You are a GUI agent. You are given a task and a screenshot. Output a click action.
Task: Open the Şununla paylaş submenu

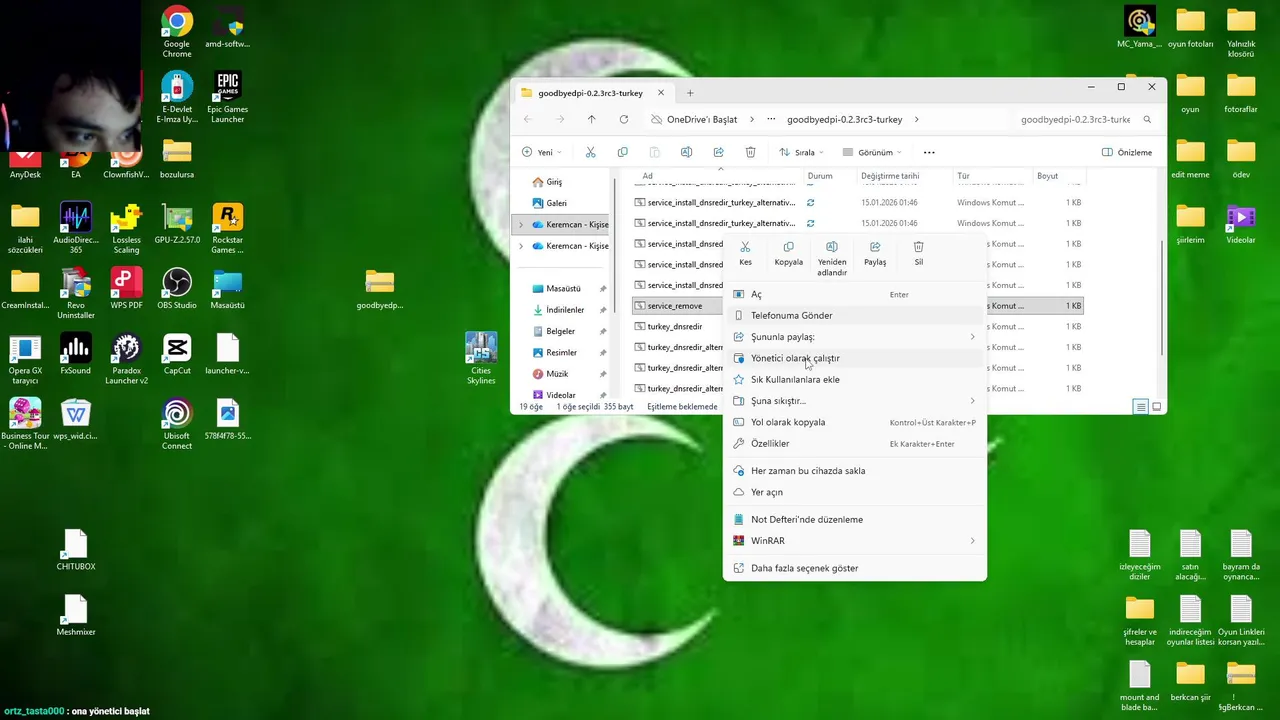(854, 336)
